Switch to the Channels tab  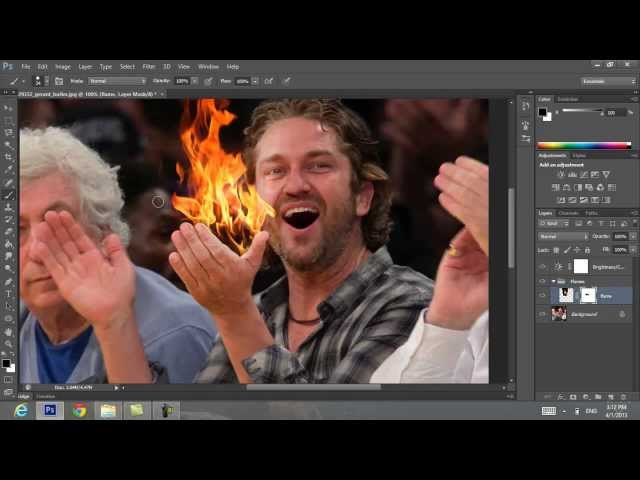pyautogui.click(x=568, y=213)
